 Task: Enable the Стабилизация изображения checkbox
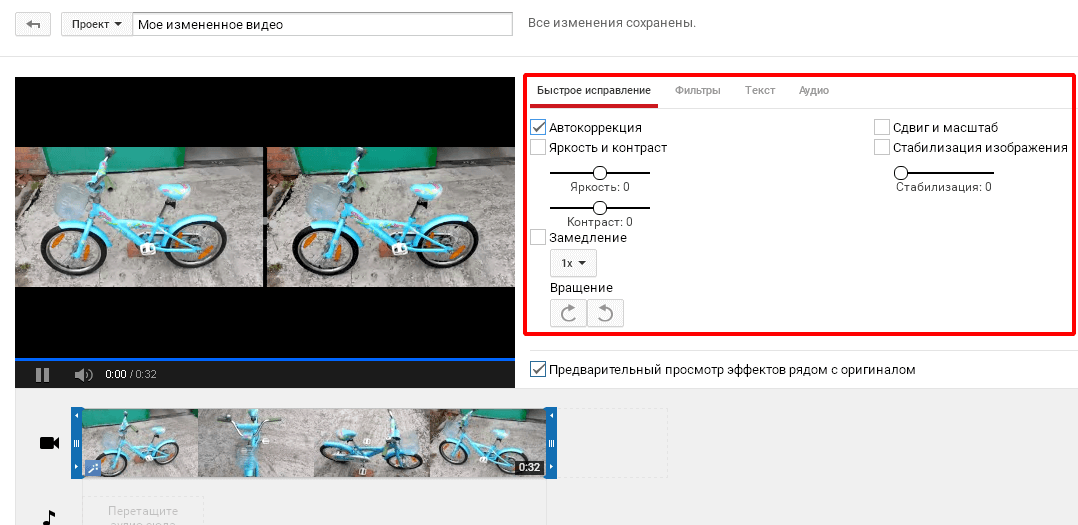pyautogui.click(x=881, y=147)
